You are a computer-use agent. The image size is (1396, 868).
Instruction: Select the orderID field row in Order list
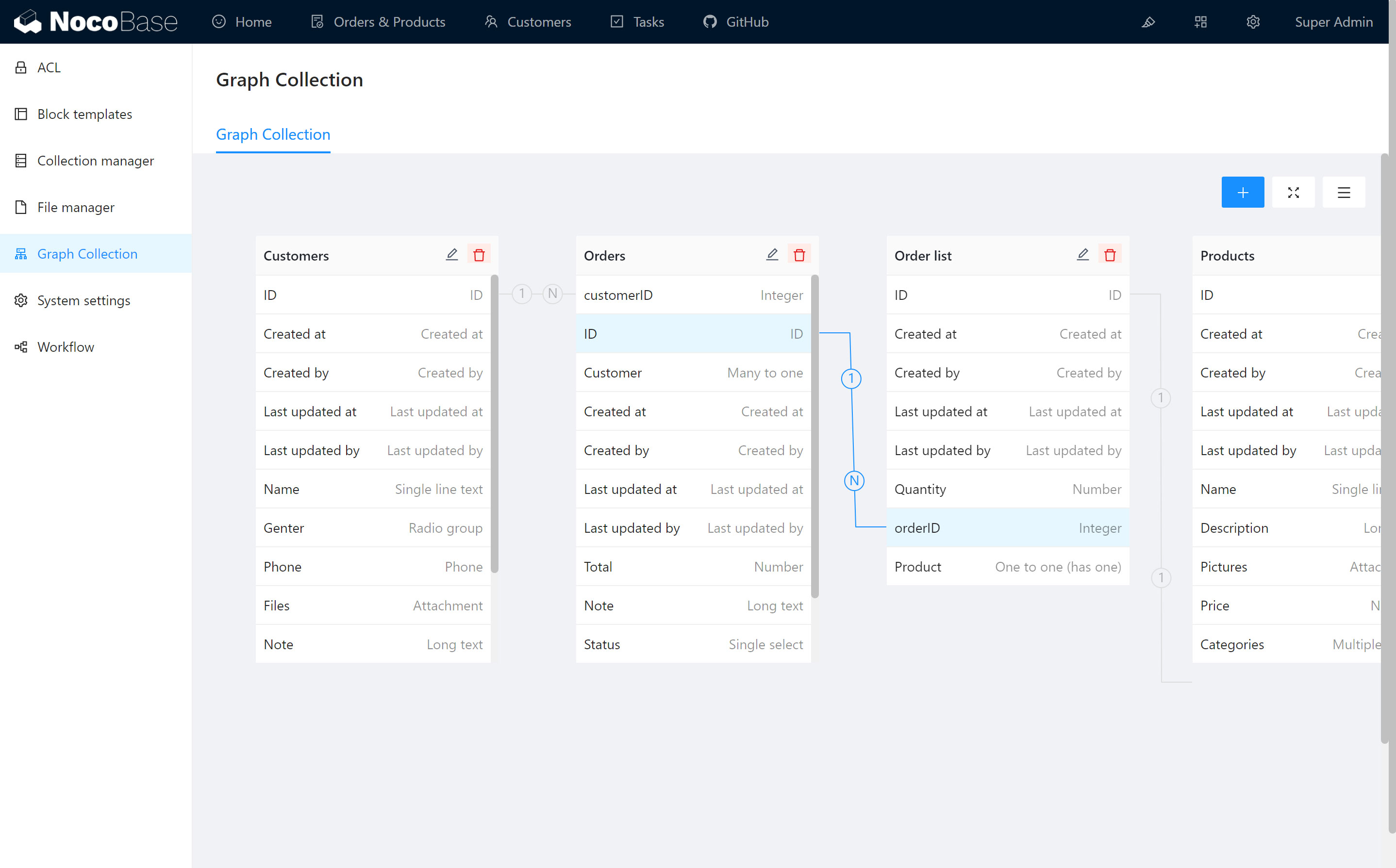click(x=1007, y=527)
